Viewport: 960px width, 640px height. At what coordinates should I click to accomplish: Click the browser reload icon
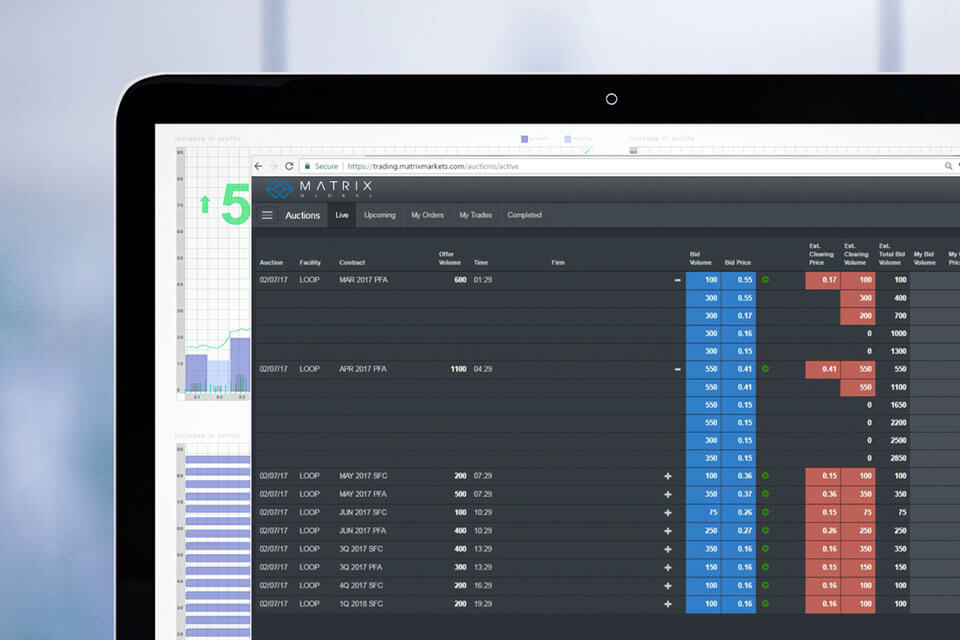pyautogui.click(x=291, y=166)
